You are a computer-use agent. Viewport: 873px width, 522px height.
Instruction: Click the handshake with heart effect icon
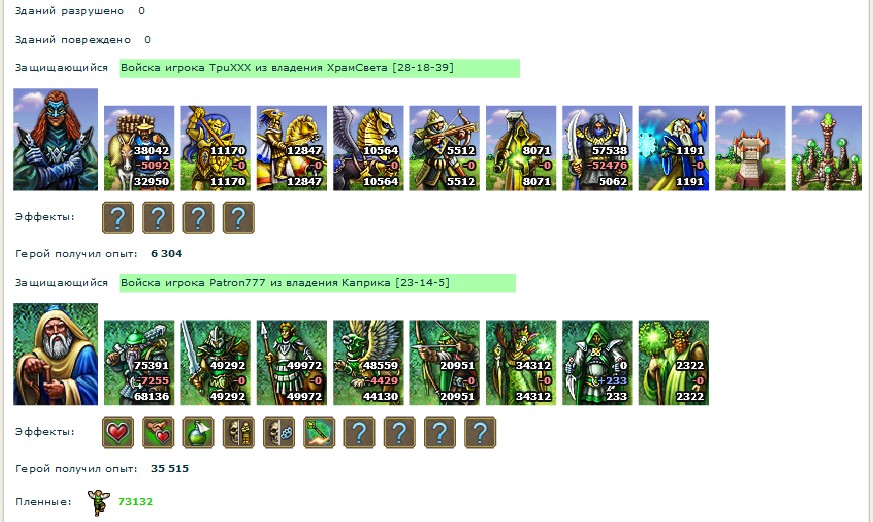click(x=158, y=432)
